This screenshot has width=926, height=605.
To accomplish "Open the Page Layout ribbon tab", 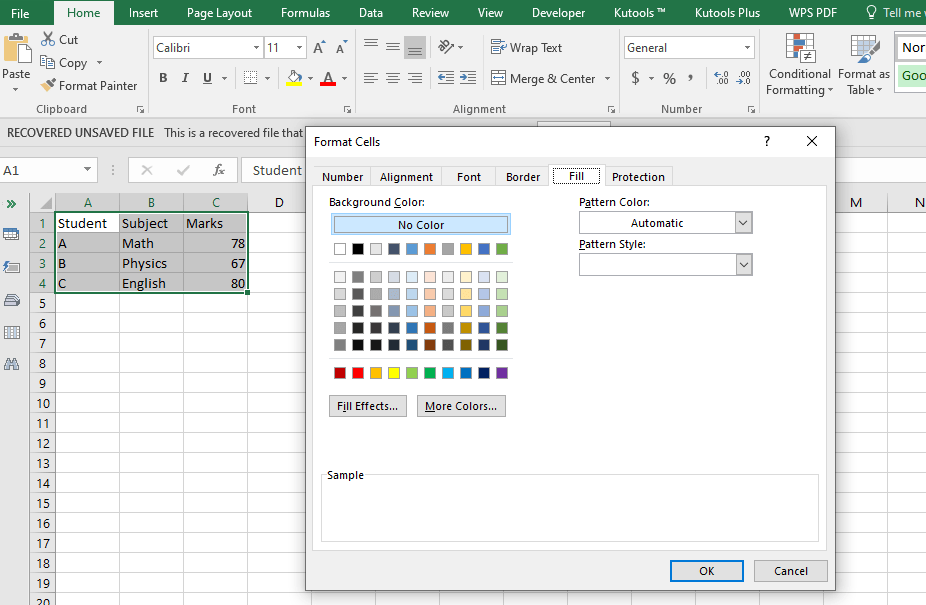I will coord(219,12).
